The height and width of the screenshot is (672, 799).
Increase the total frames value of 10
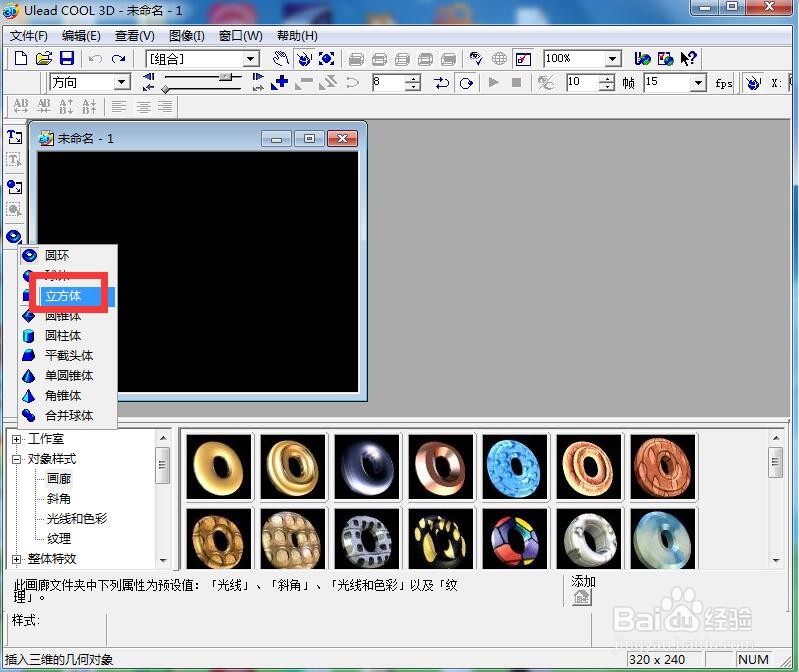click(606, 78)
